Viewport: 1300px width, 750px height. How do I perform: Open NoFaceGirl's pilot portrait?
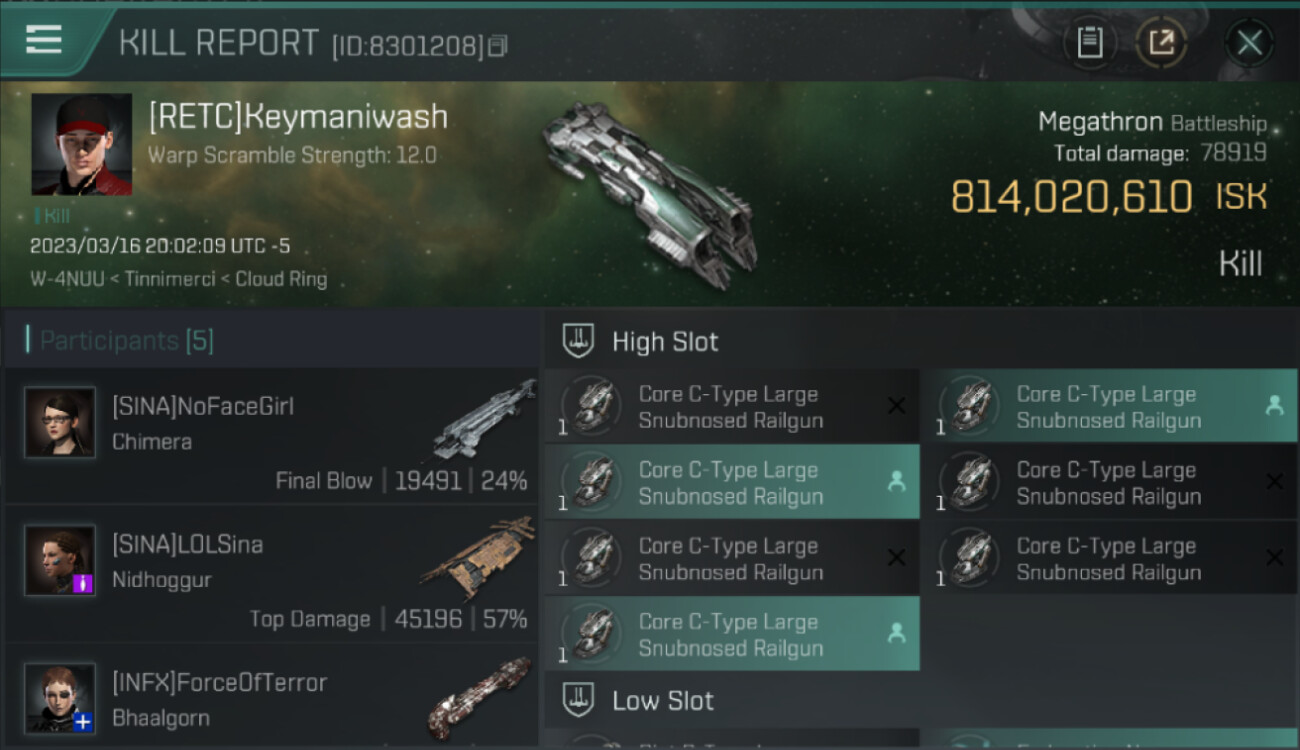(60, 422)
